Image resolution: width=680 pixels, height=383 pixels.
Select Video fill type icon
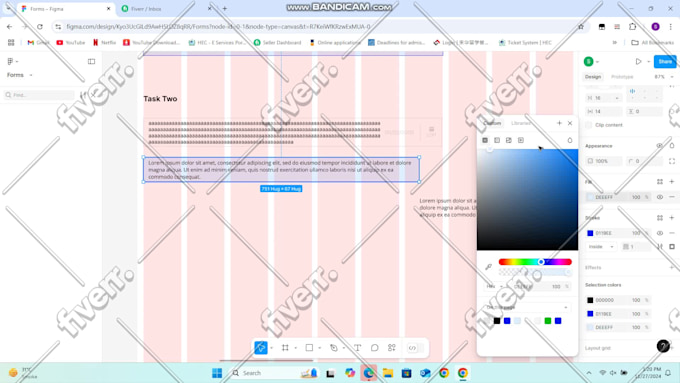(x=521, y=140)
